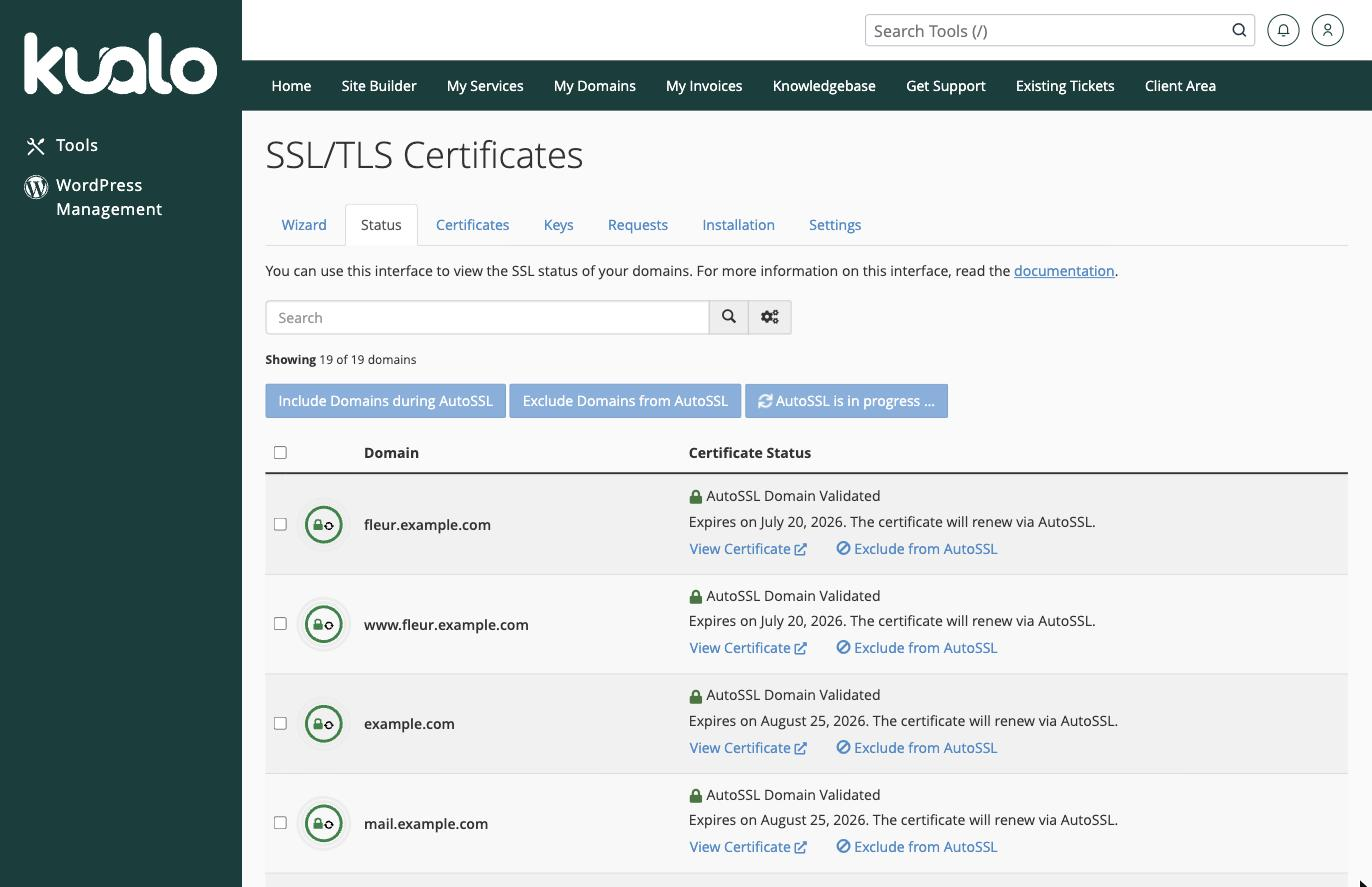Open the user account icon
Image resolution: width=1372 pixels, height=887 pixels.
coord(1327,31)
